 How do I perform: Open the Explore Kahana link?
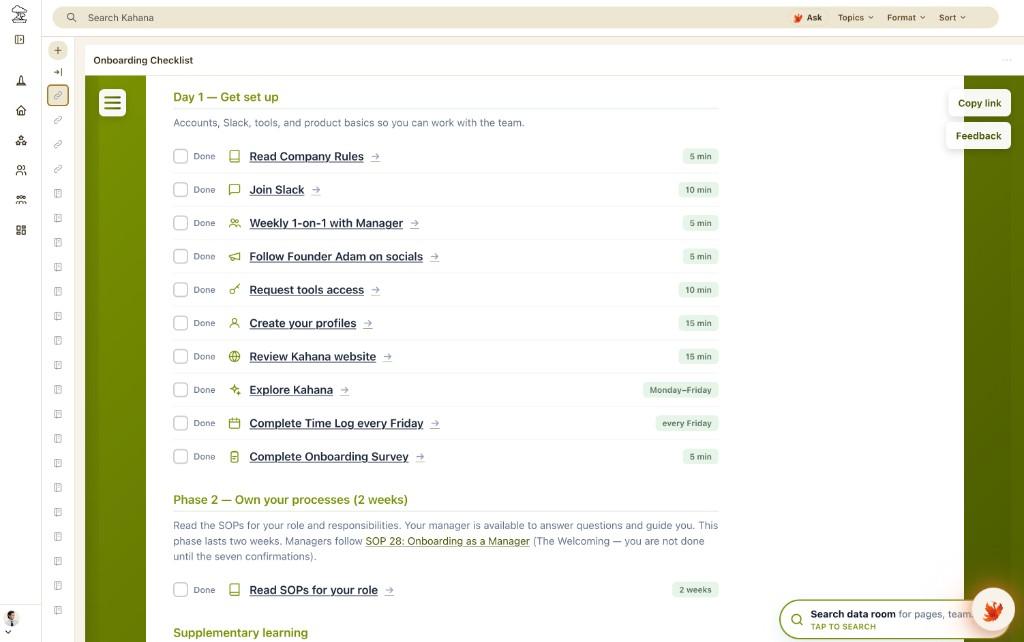pos(291,390)
